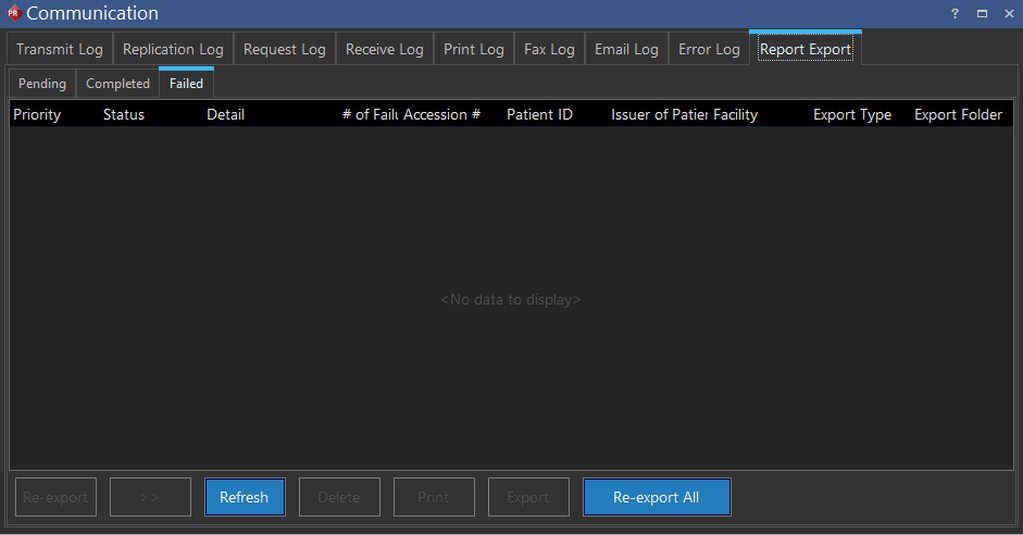
Task: Sort by the Status column header
Action: click(124, 115)
